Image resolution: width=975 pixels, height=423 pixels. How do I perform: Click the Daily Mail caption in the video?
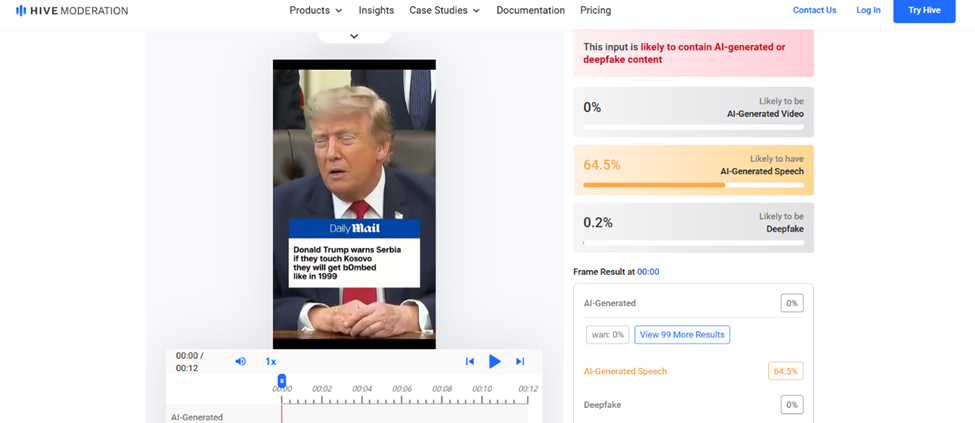[x=354, y=253]
